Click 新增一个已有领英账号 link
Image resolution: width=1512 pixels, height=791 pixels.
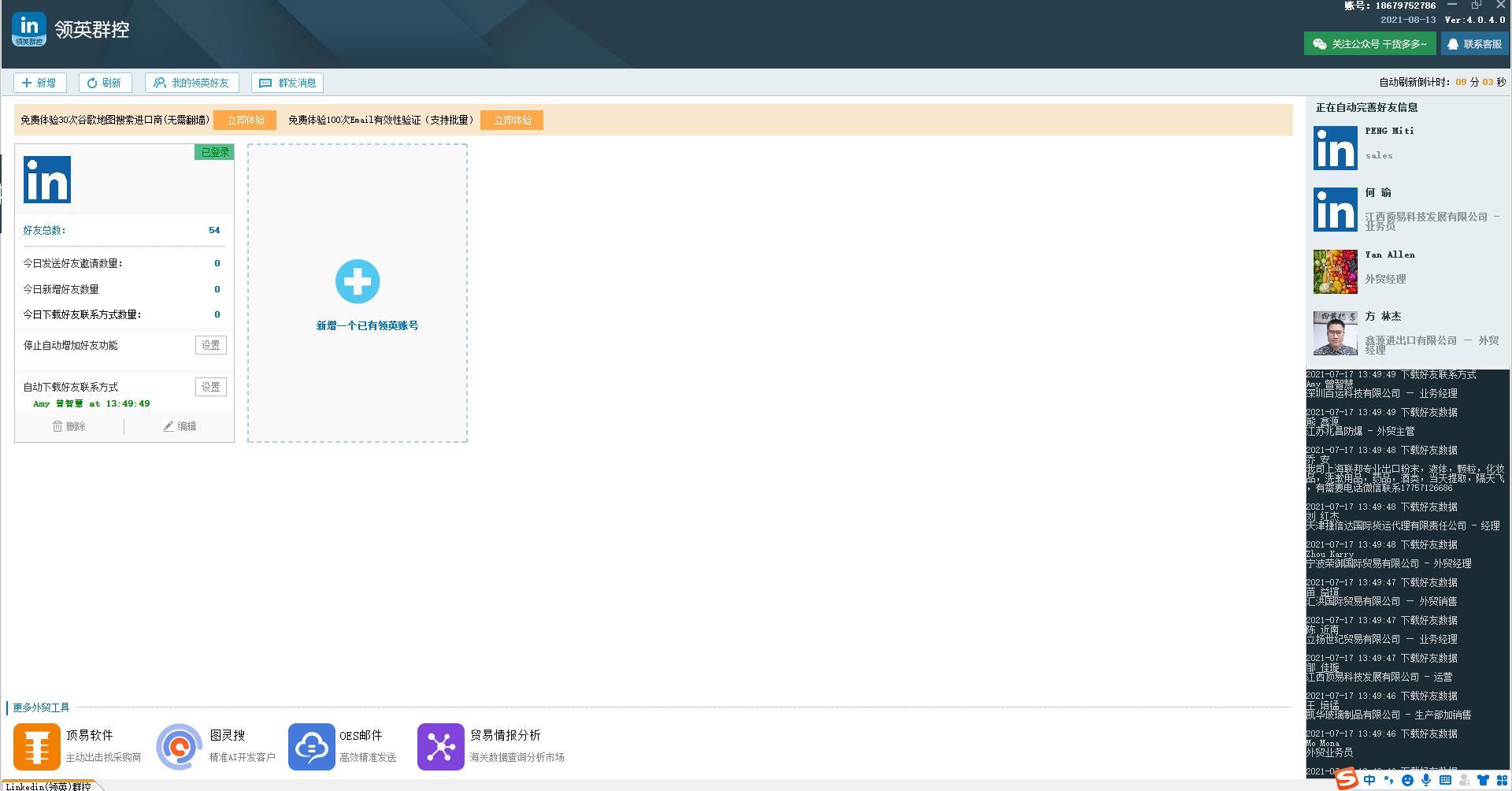(x=367, y=325)
